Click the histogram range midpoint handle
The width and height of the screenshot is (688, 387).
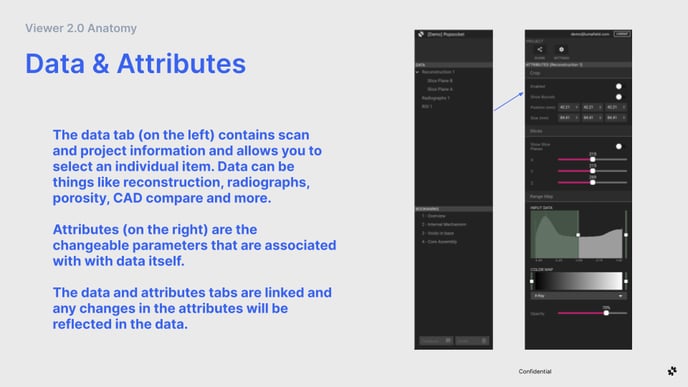point(578,235)
